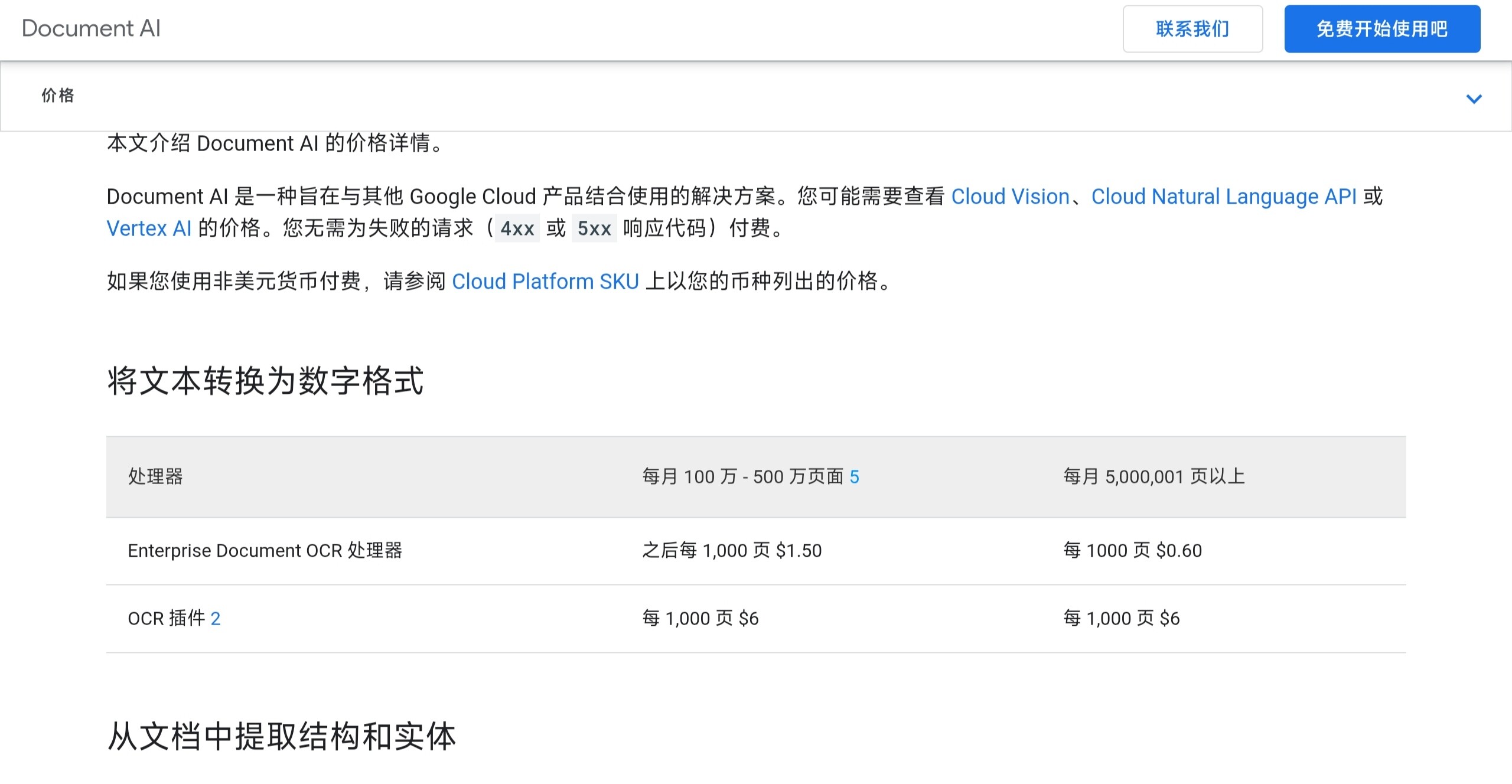Open the Cloud Platform SKU link
1512x784 pixels.
click(545, 282)
